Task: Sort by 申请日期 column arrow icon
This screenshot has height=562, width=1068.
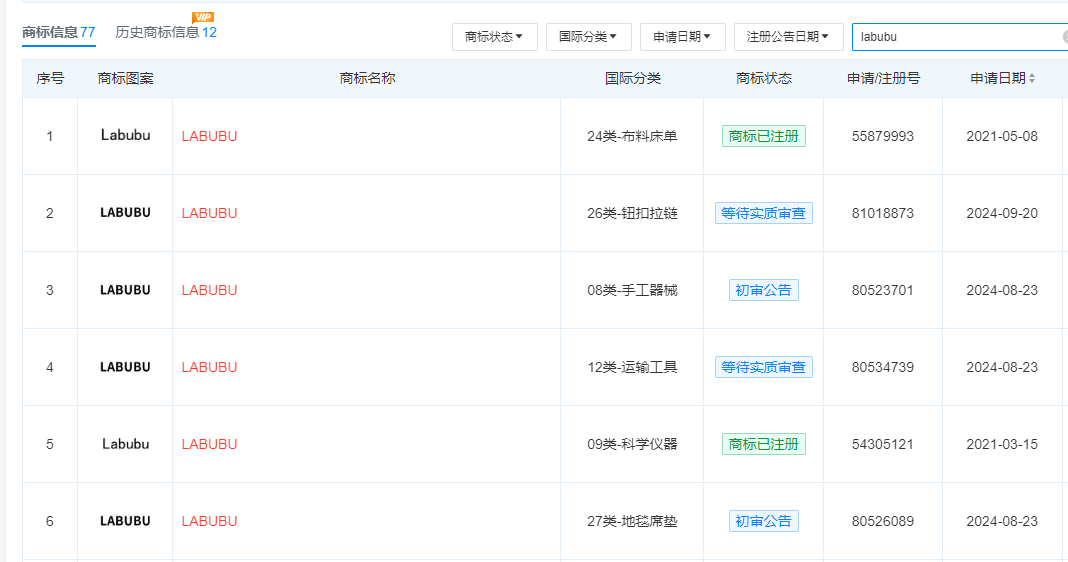Action: 1032,78
